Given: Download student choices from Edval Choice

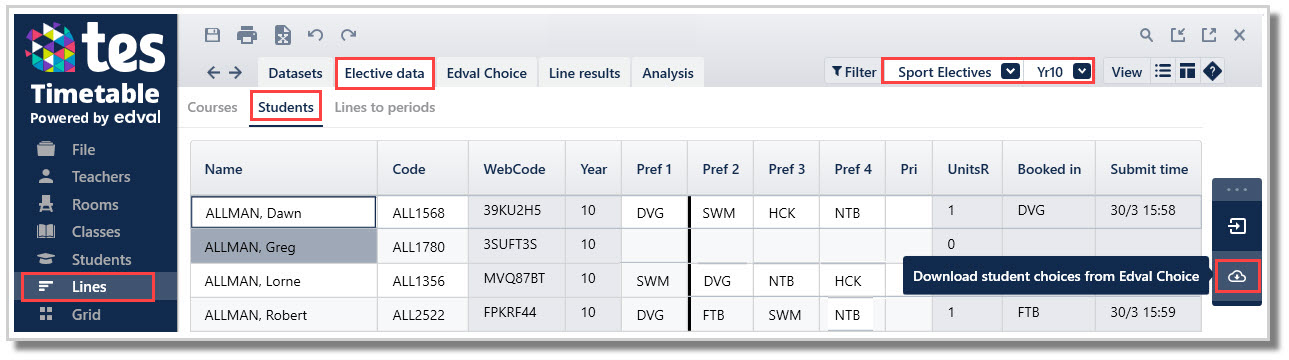Looking at the screenshot, I should pyautogui.click(x=1237, y=276).
